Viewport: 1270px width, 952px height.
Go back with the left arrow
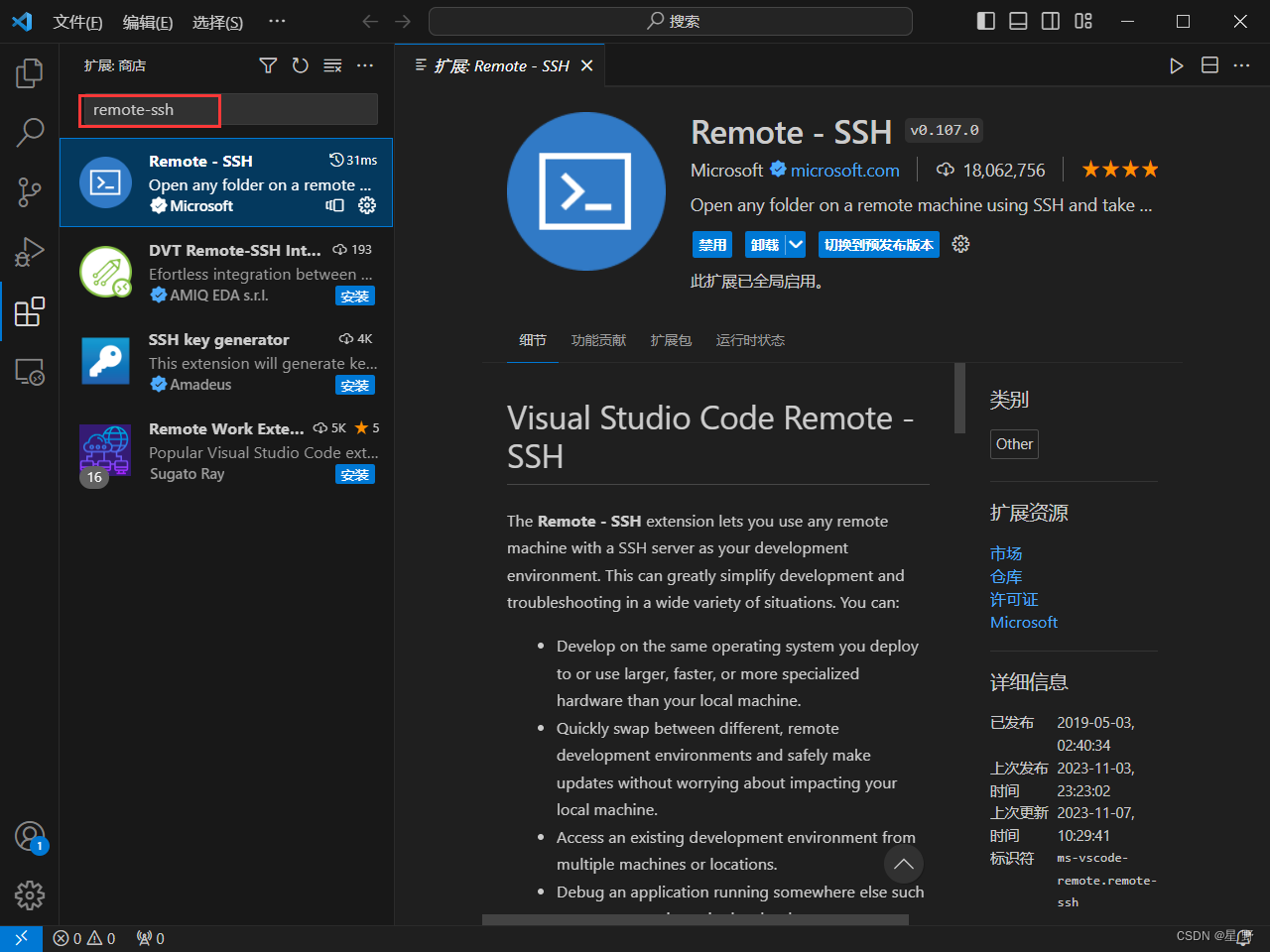coord(370,21)
